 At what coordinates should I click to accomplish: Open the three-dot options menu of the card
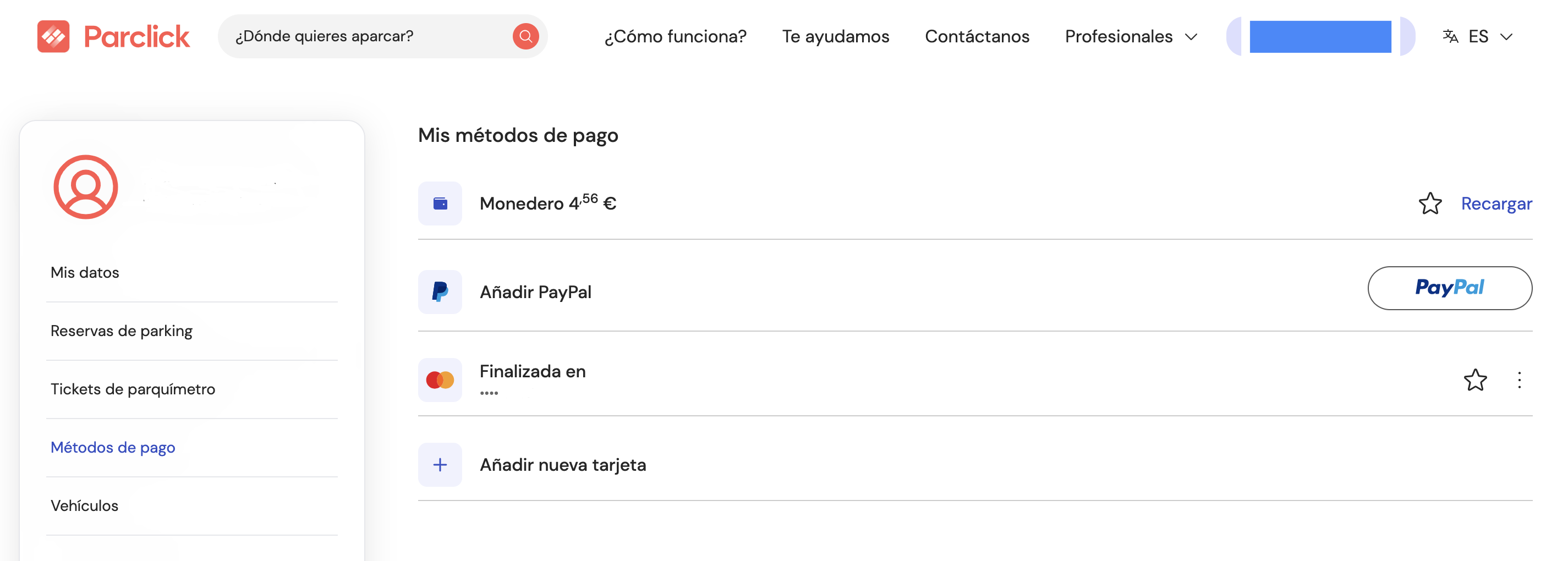1518,380
